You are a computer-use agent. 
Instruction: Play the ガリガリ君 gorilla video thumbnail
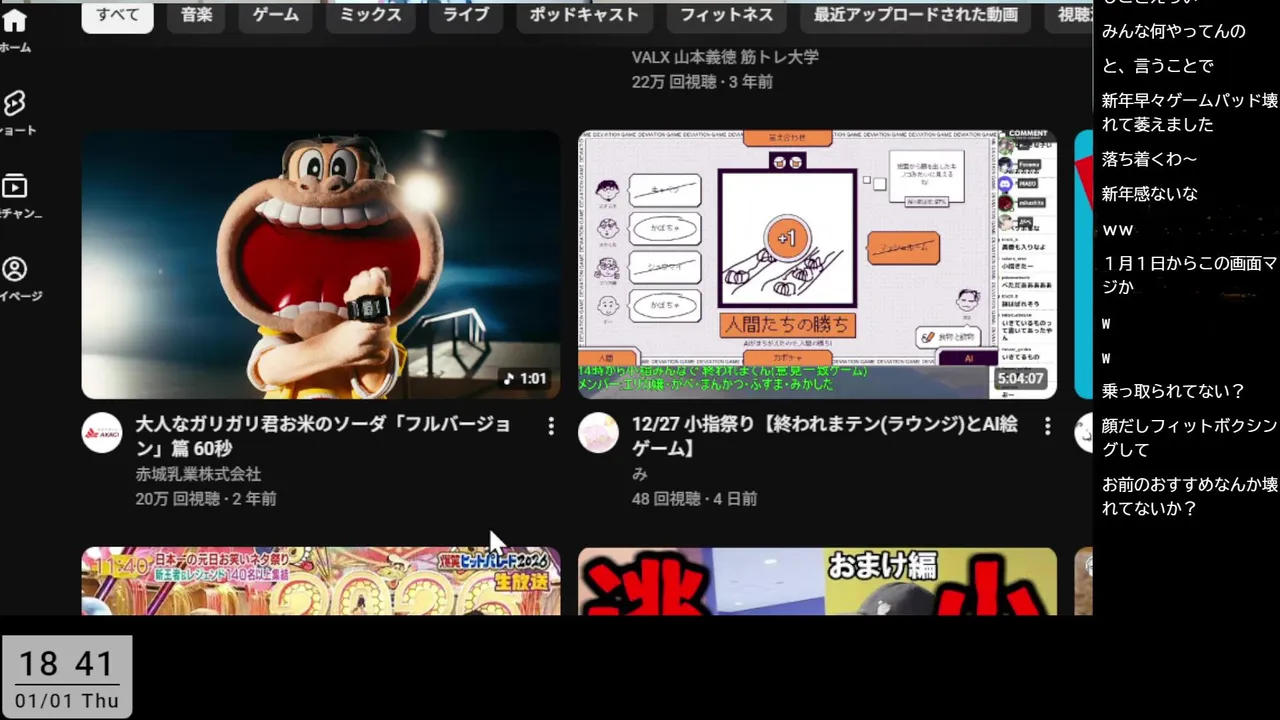320,264
